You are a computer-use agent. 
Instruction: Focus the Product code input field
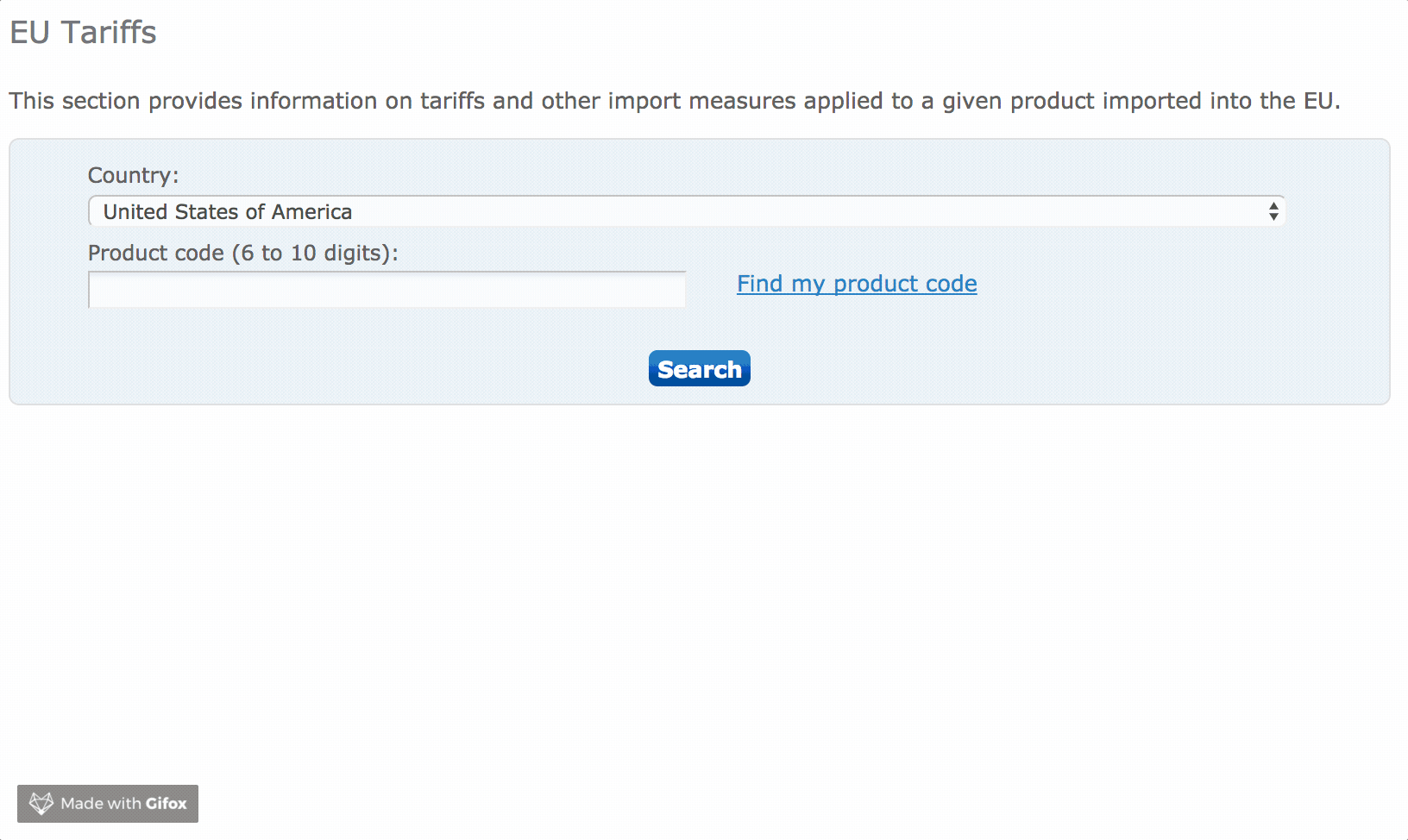point(387,290)
